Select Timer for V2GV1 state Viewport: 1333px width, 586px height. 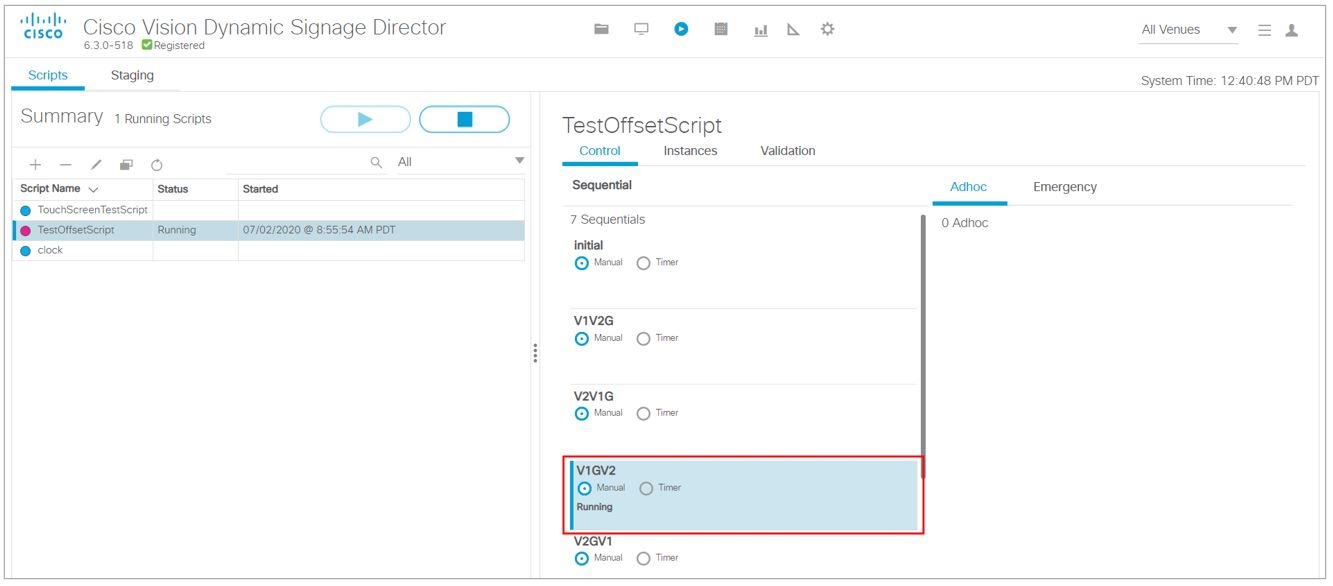[x=643, y=558]
